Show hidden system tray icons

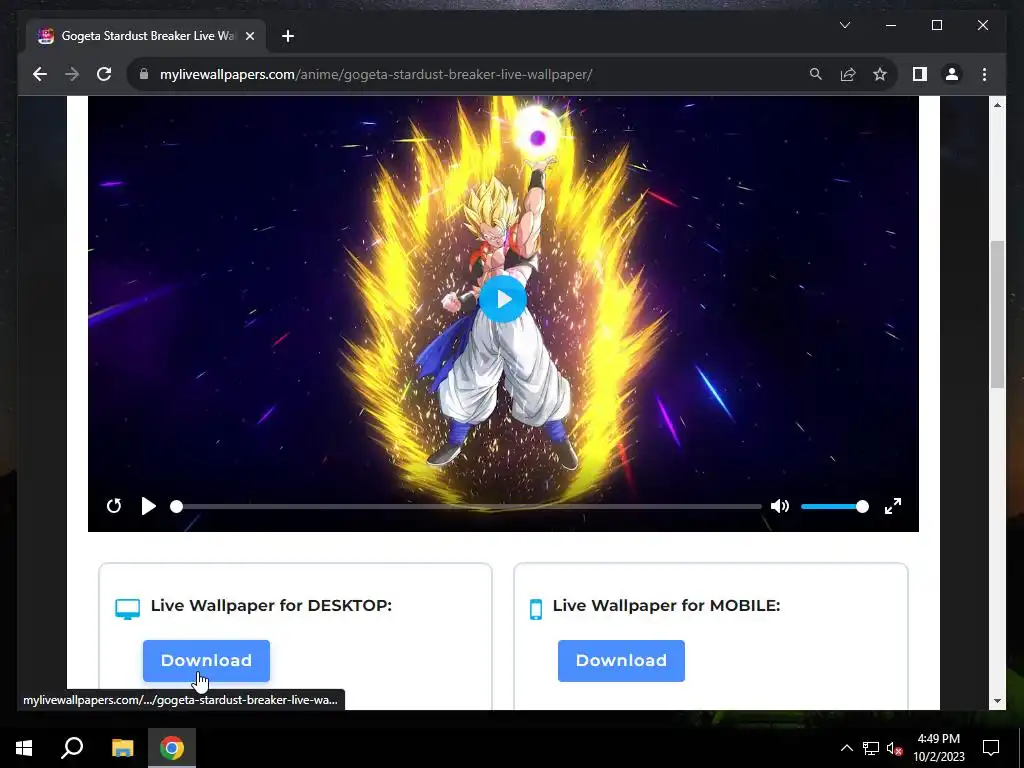[x=846, y=748]
